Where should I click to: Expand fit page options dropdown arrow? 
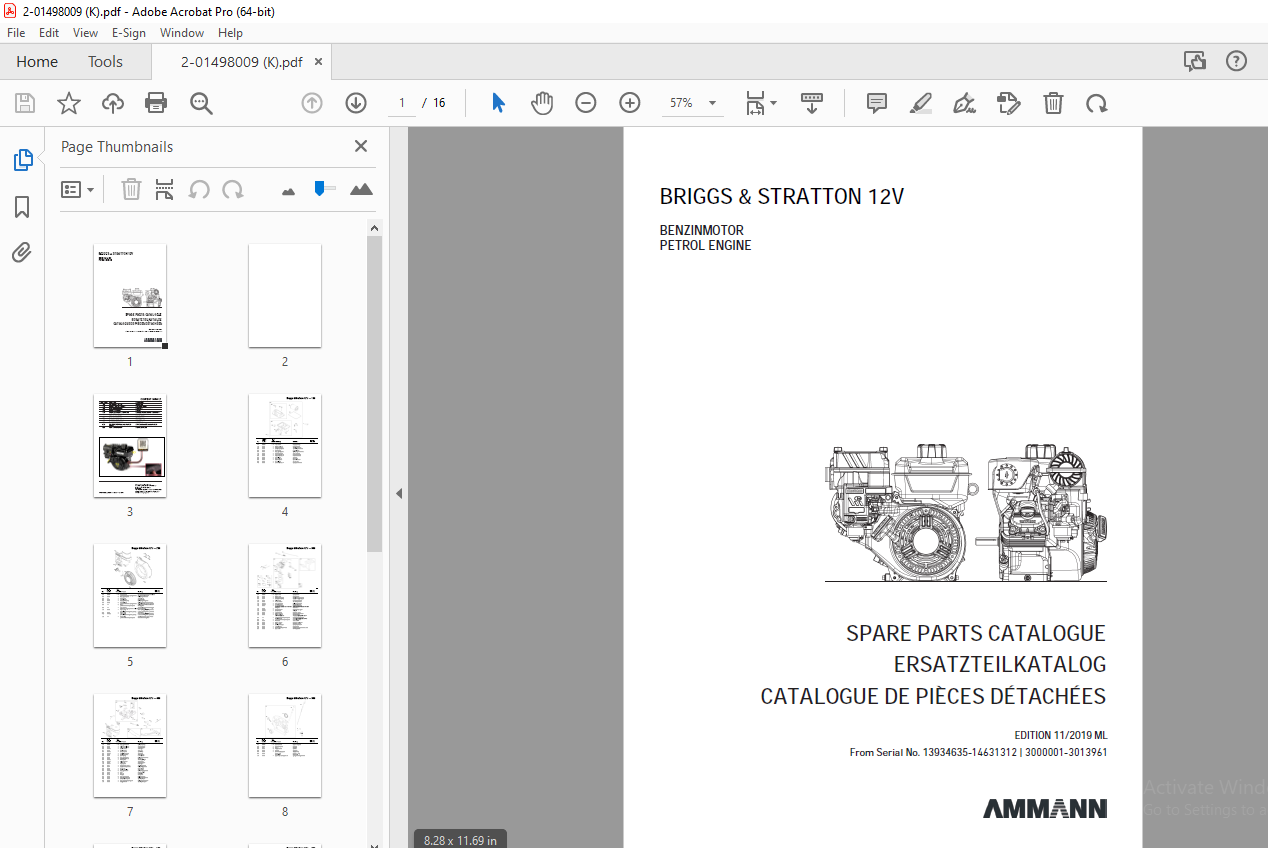(774, 103)
